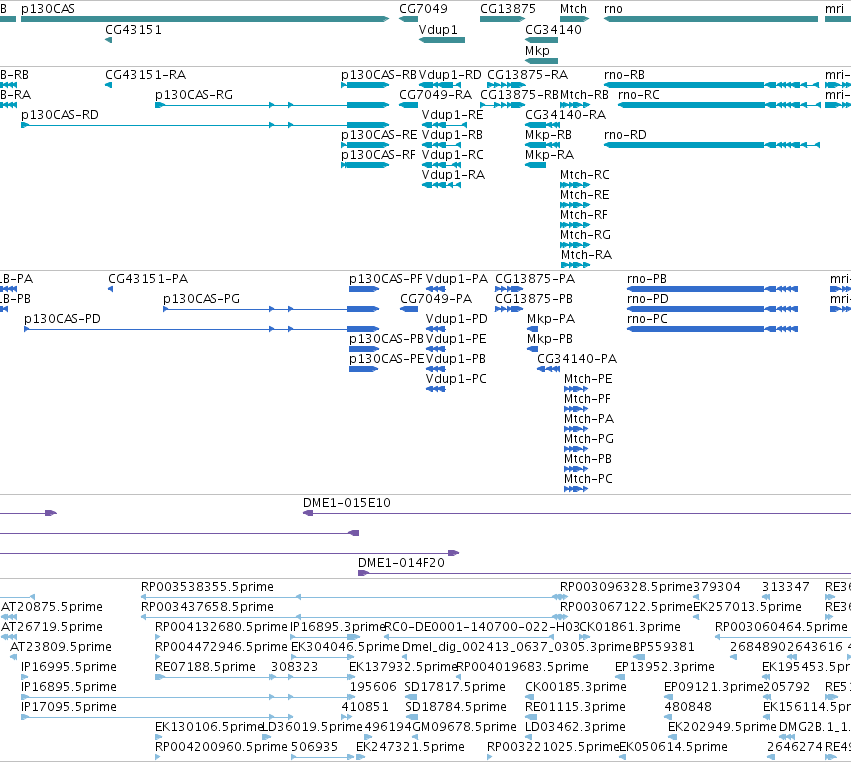Viewport: 851px width, 762px height.
Task: Select the CG43151 gene label
Action: [x=134, y=30]
